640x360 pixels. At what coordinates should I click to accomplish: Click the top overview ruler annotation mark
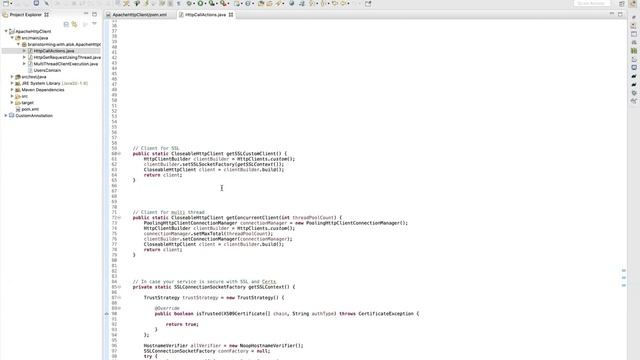[x=624, y=271]
